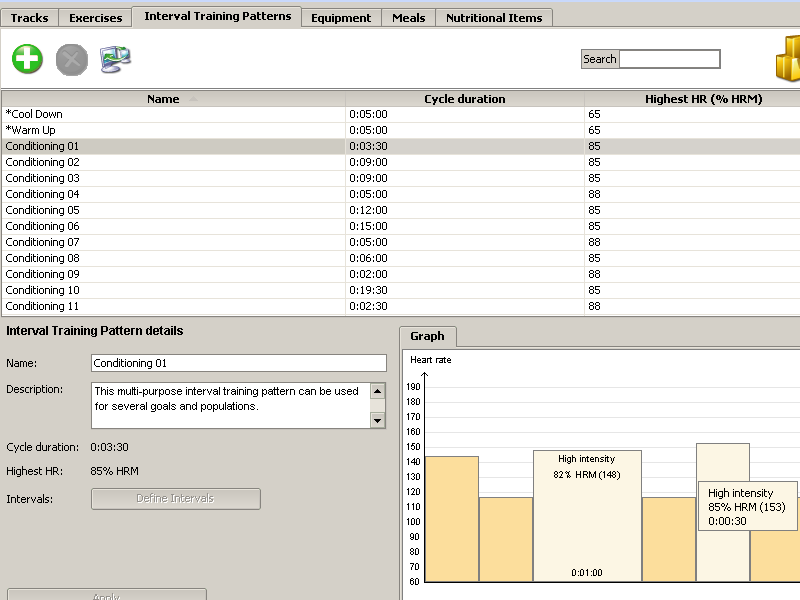Go to the Equipment tab
800x600 pixels.
tap(340, 18)
